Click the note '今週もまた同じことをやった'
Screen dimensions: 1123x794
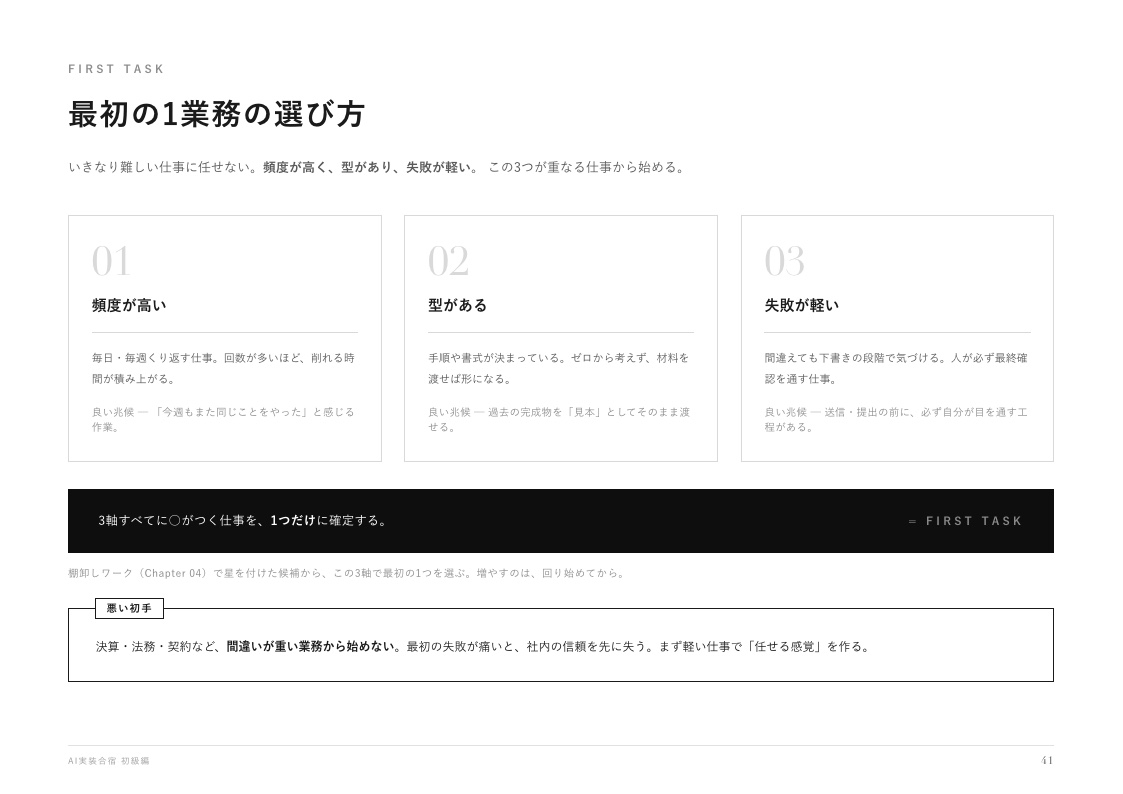[223, 420]
